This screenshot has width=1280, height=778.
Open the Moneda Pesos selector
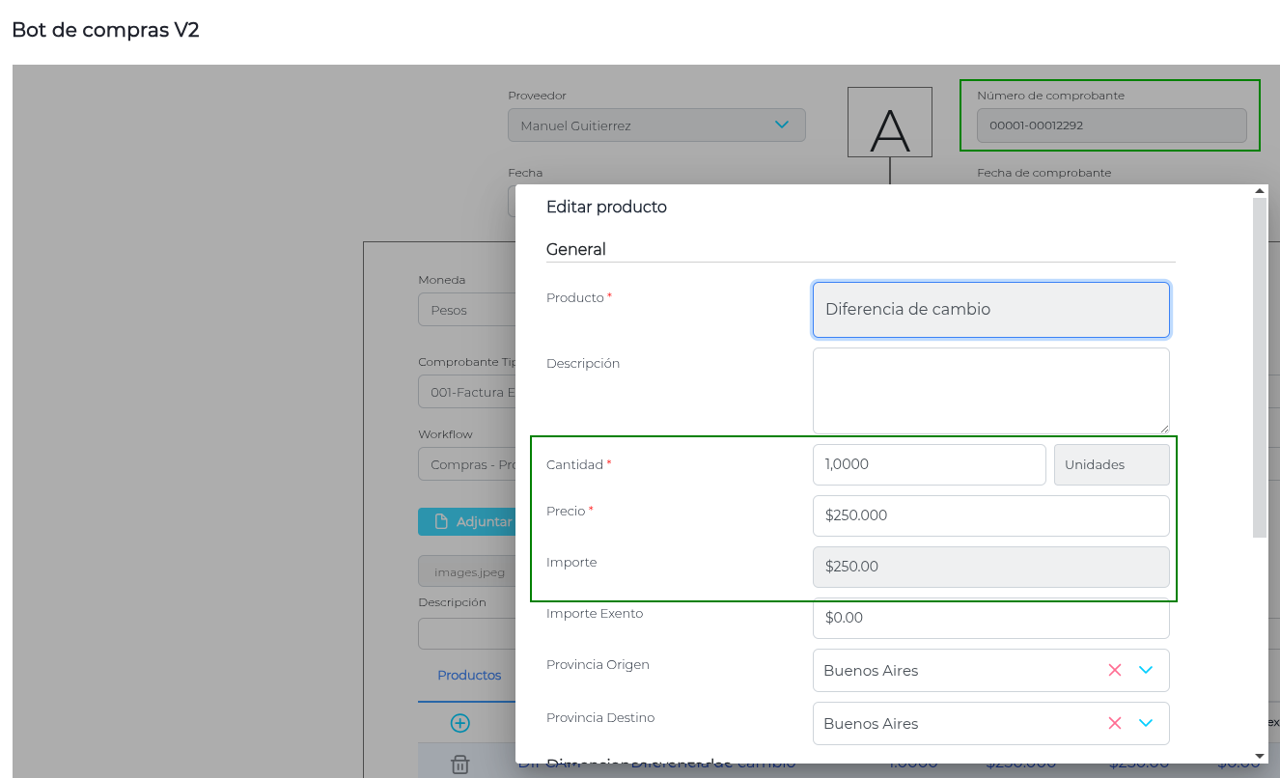click(466, 310)
